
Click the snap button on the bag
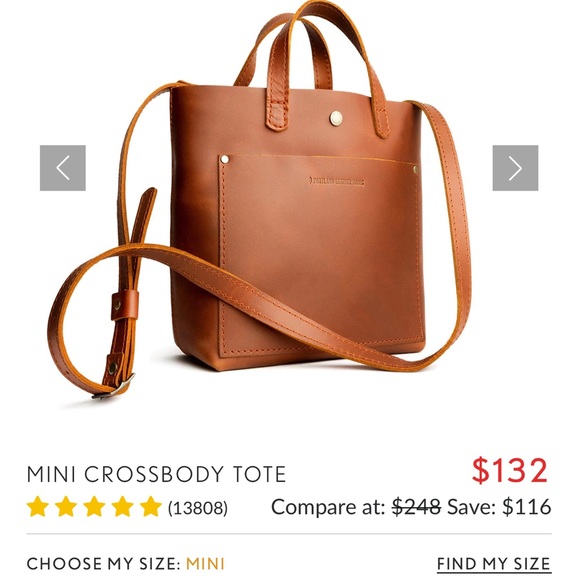(x=336, y=118)
